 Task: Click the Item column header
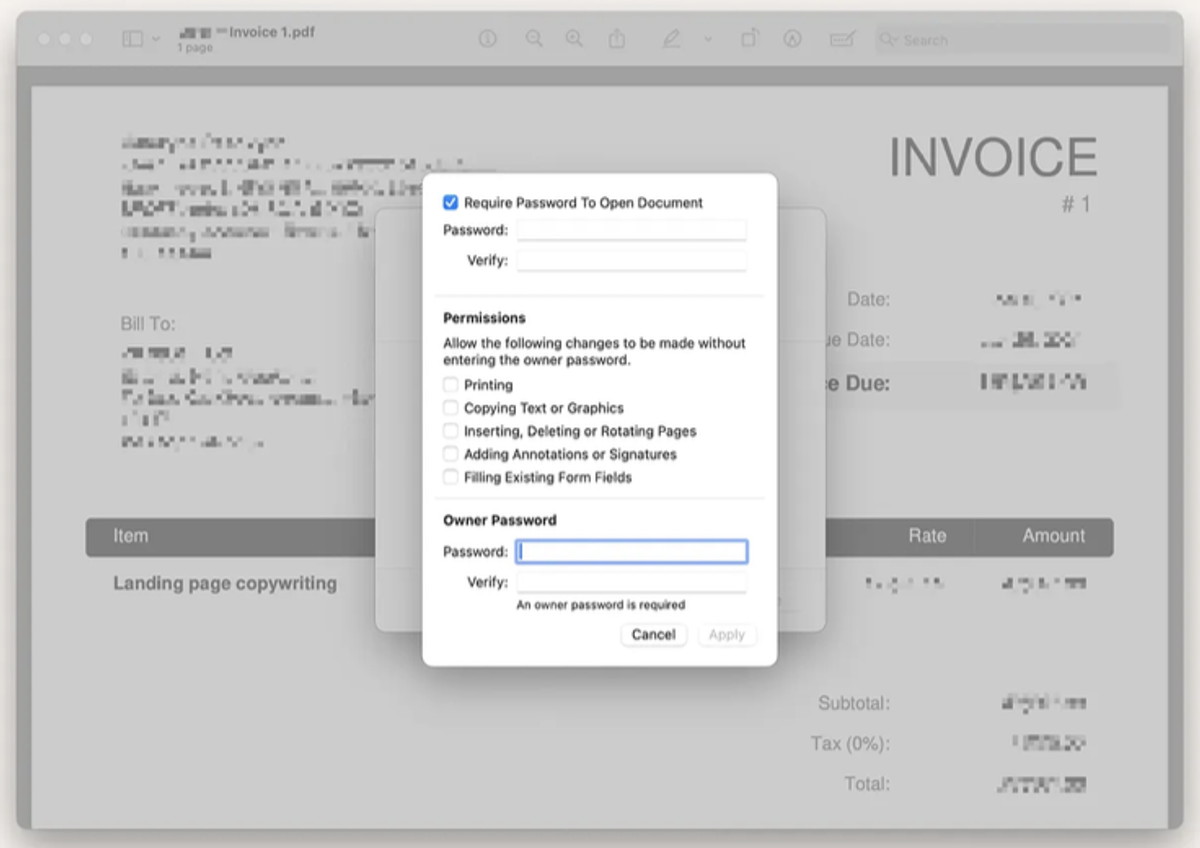[130, 536]
